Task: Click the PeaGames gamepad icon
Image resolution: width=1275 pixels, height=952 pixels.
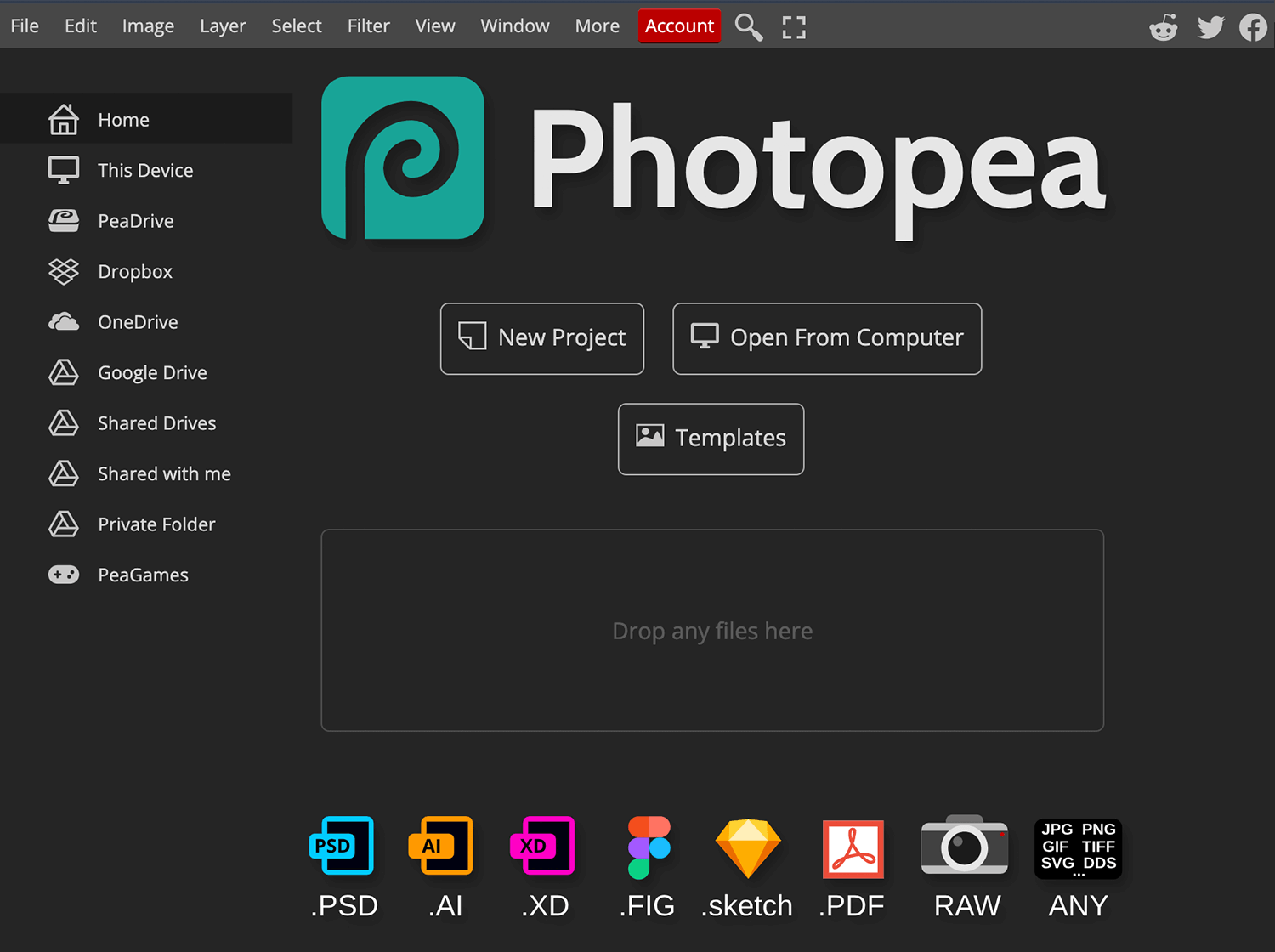Action: click(x=64, y=575)
